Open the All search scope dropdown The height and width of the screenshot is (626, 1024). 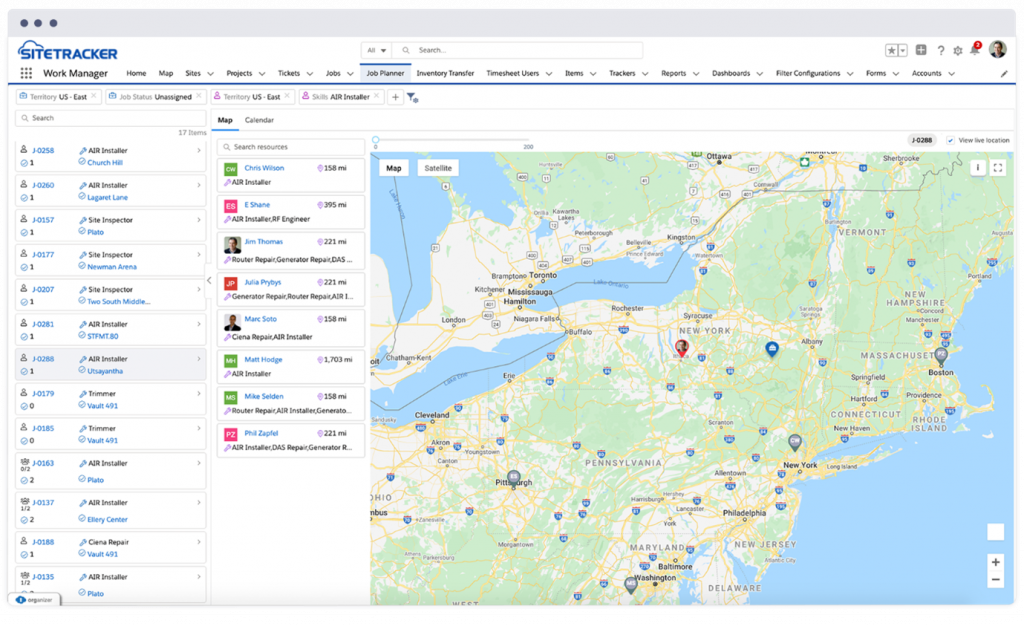coord(376,50)
